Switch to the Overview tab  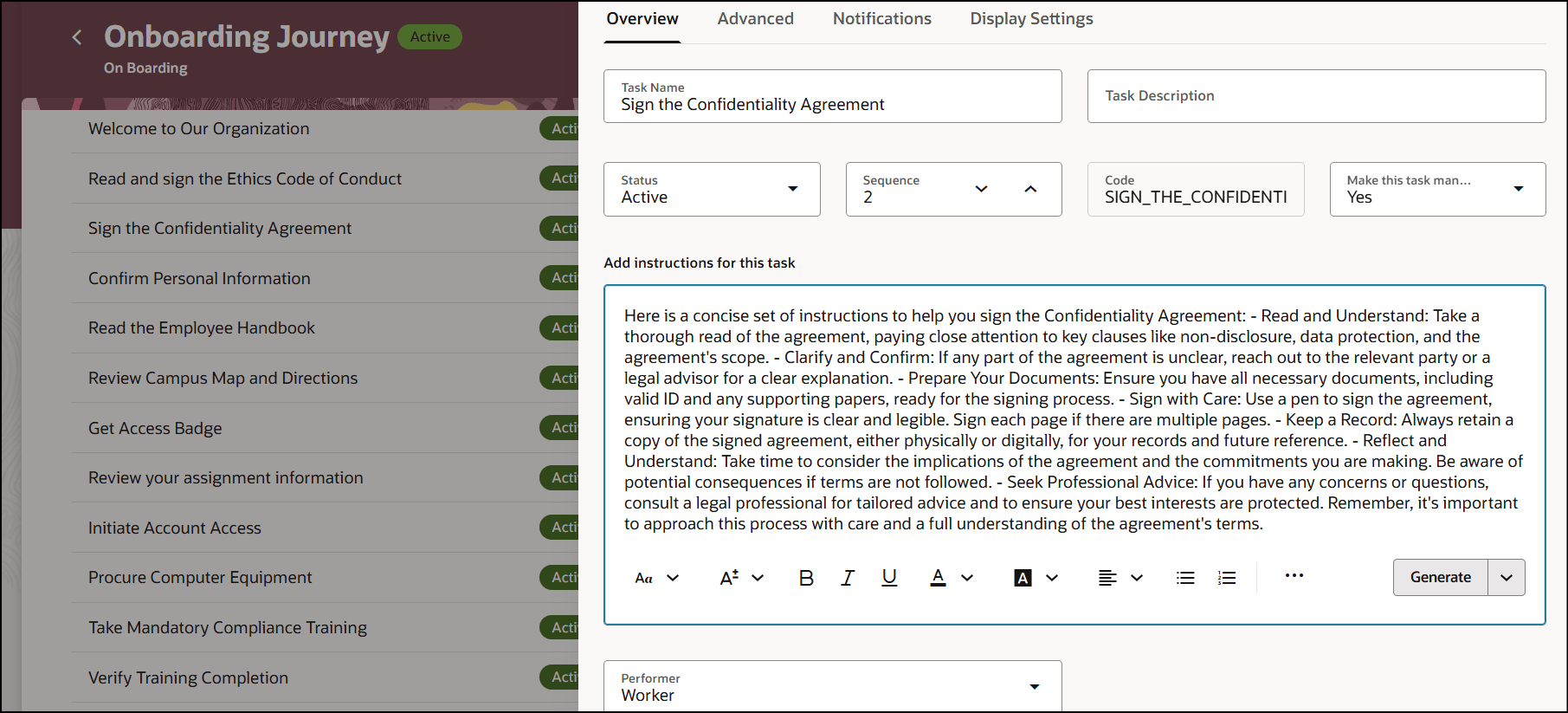pyautogui.click(x=642, y=19)
